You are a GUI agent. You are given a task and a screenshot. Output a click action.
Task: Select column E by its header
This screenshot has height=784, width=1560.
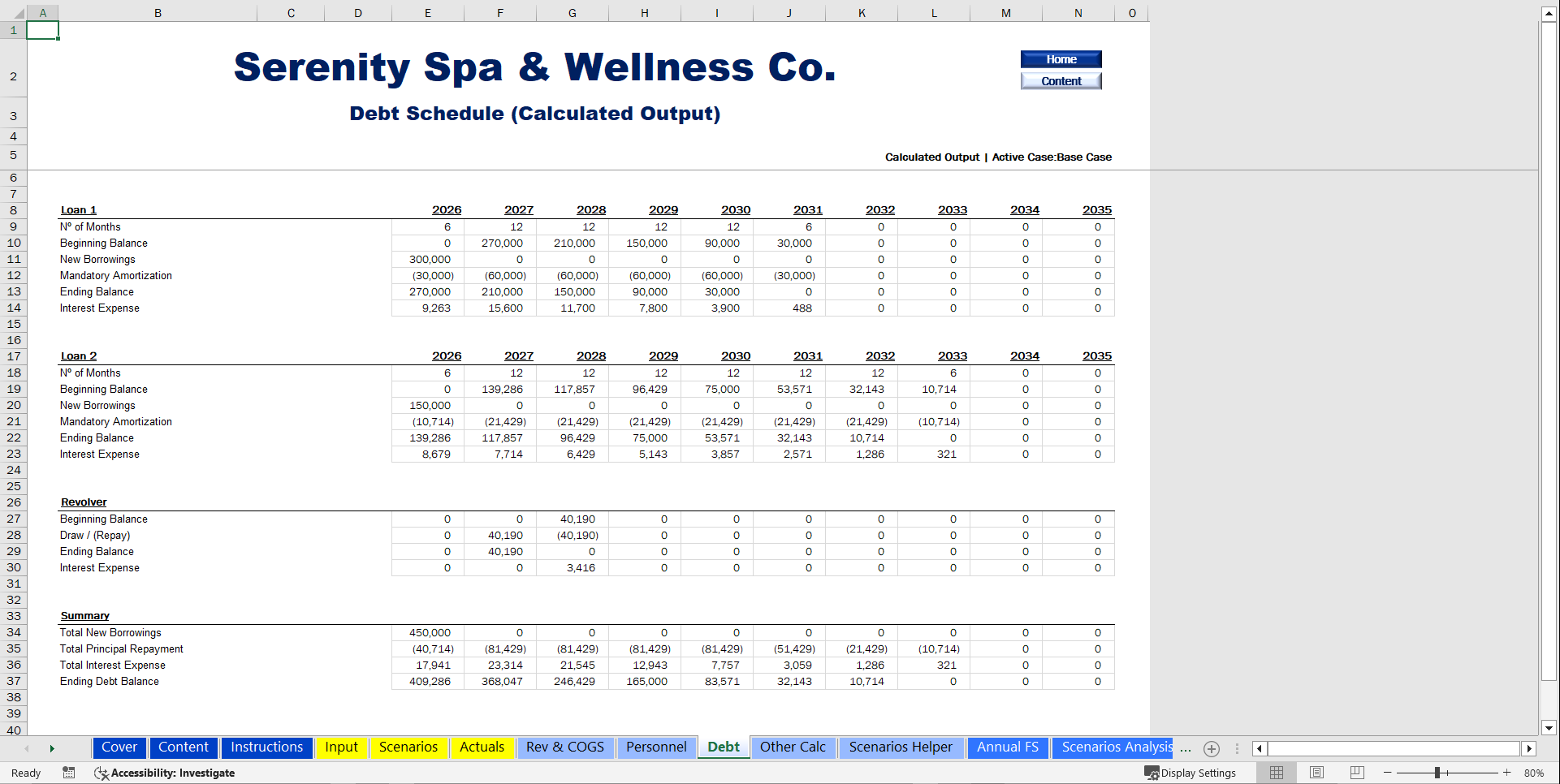427,12
